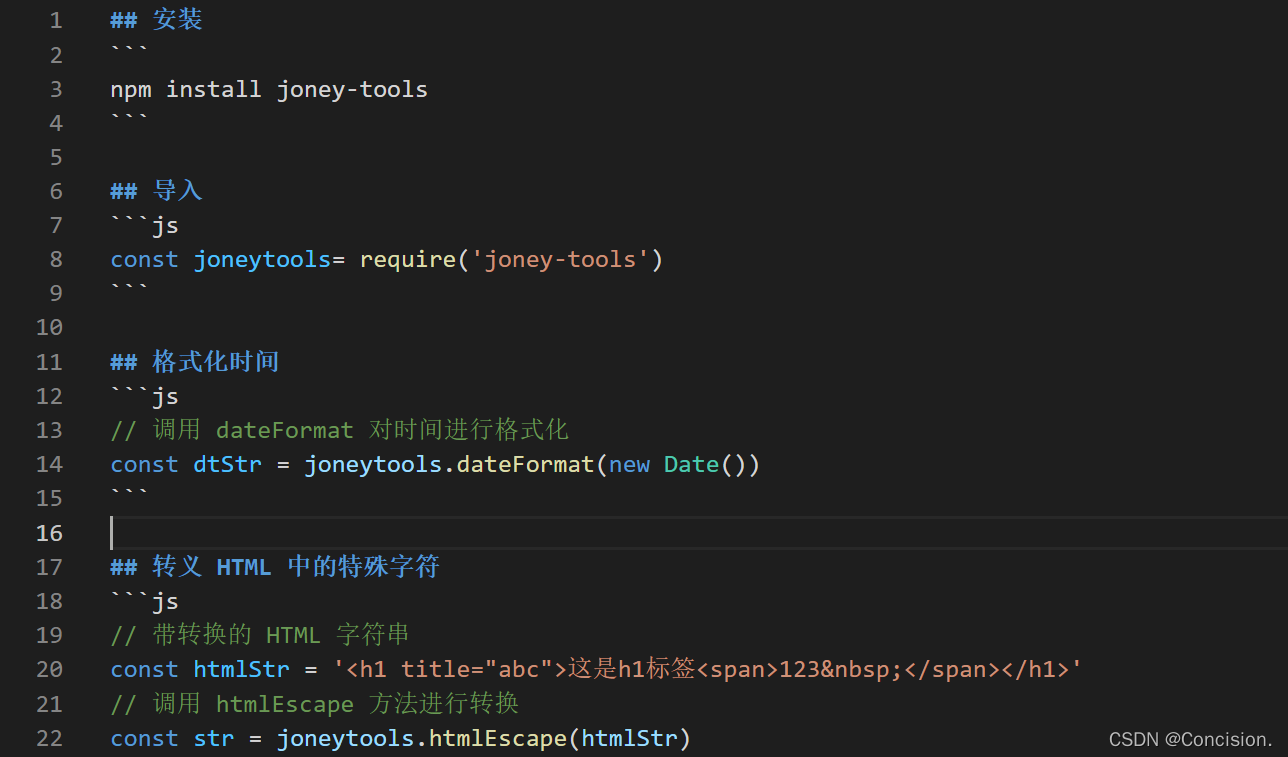
Task: Click line number 16 in the gutter
Action: coord(49,532)
